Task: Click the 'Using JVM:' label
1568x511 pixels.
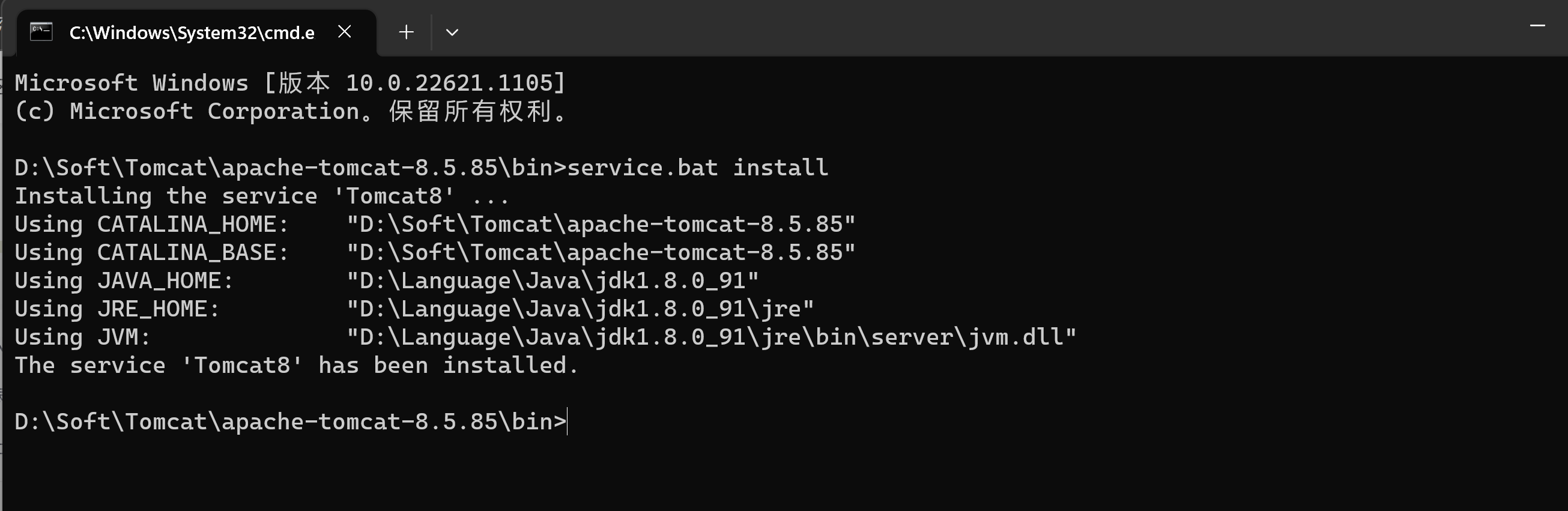Action: [82, 337]
